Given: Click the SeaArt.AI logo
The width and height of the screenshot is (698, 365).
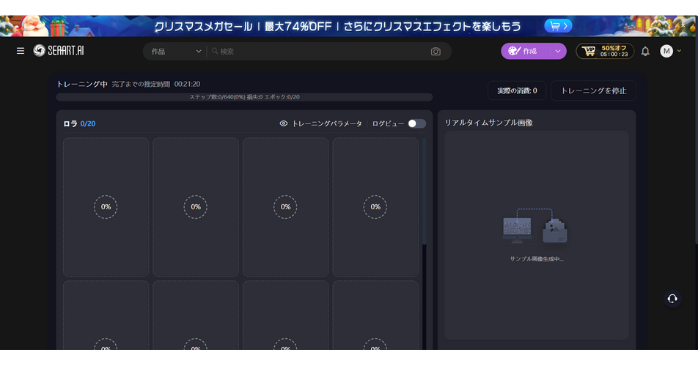Looking at the screenshot, I should (x=59, y=51).
